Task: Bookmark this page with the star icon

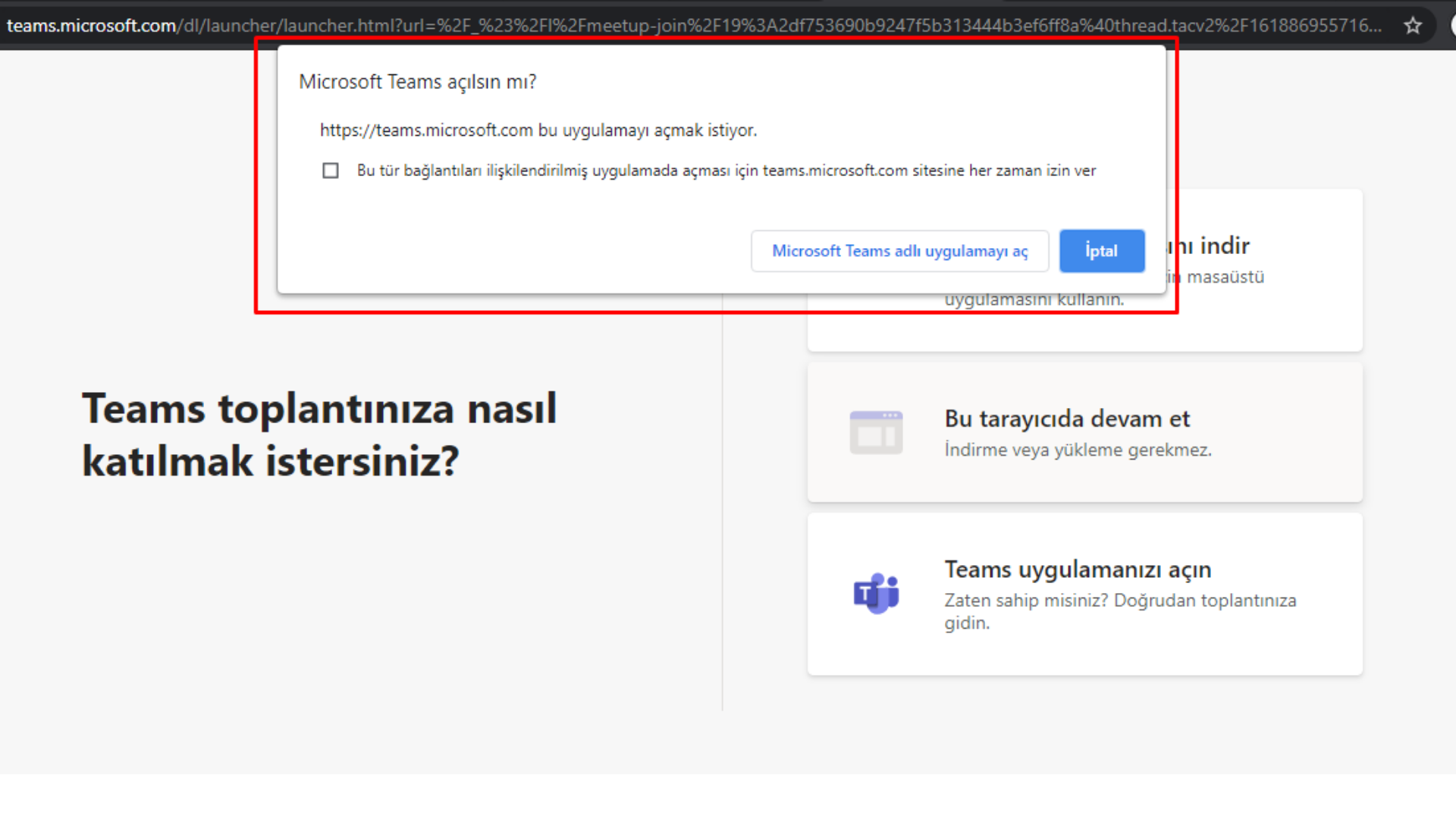Action: coord(1412,26)
